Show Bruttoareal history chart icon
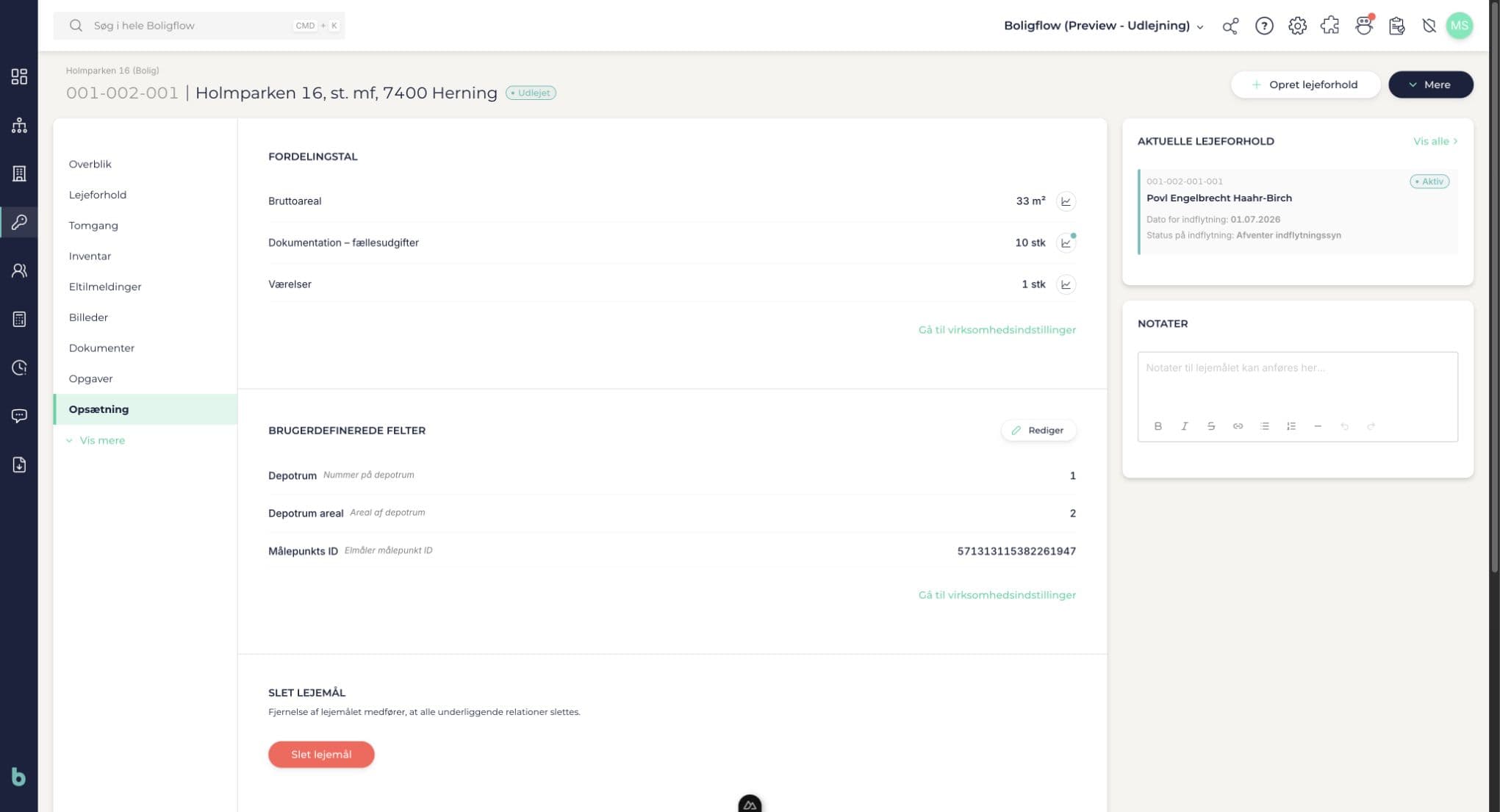 point(1066,201)
